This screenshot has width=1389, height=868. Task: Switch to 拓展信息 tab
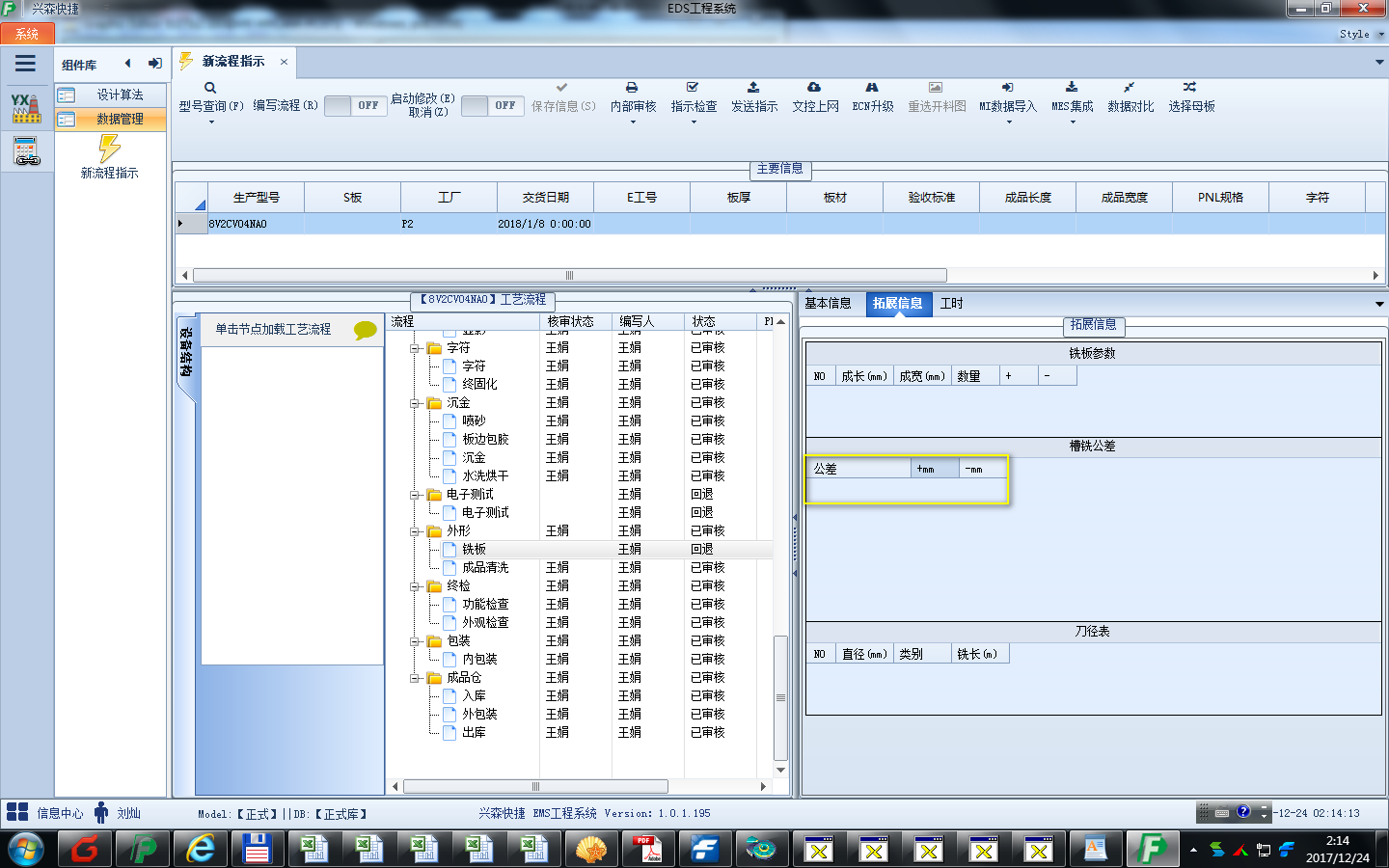click(x=897, y=303)
